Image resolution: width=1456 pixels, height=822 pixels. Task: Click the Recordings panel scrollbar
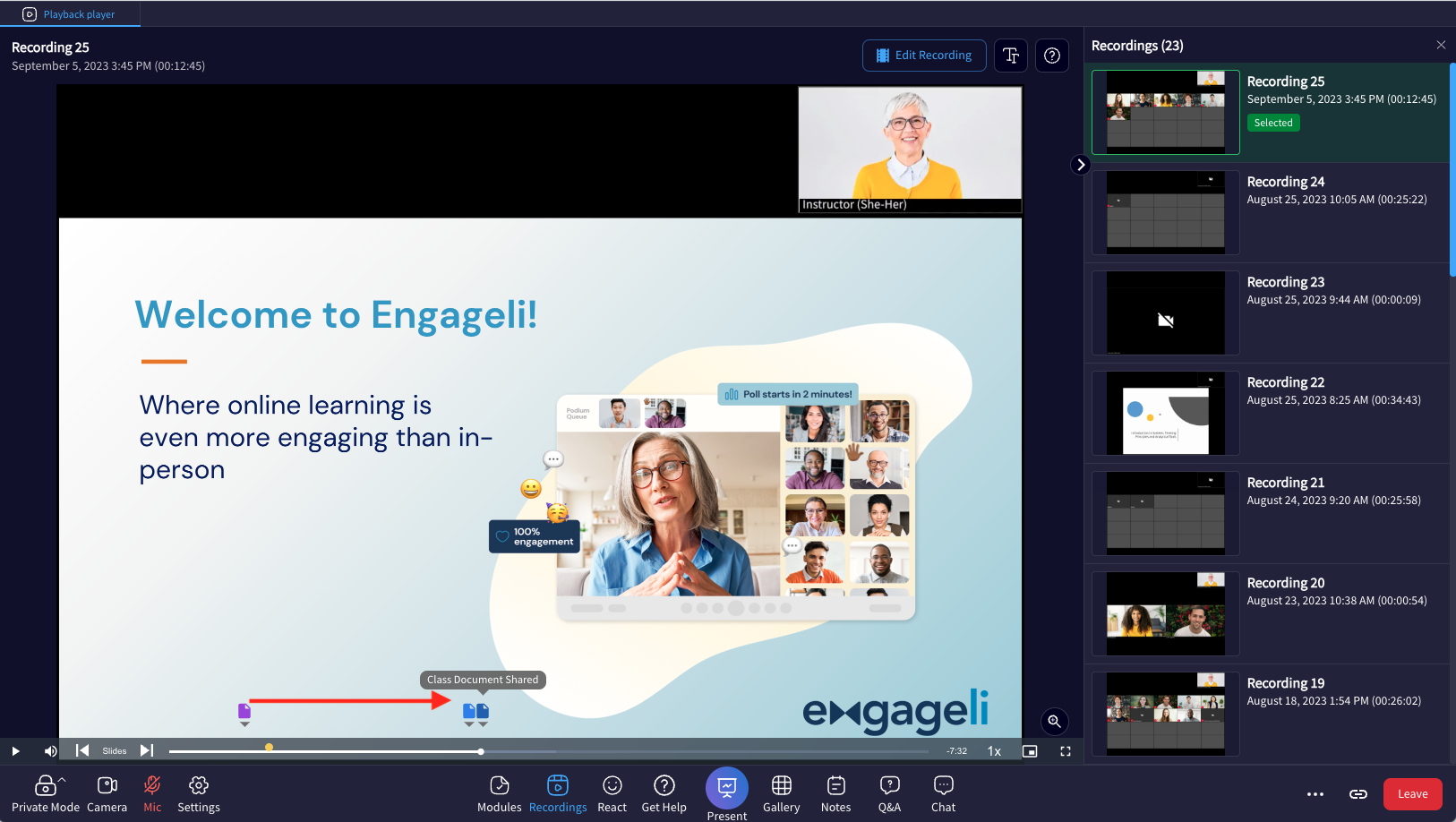pos(1452,170)
